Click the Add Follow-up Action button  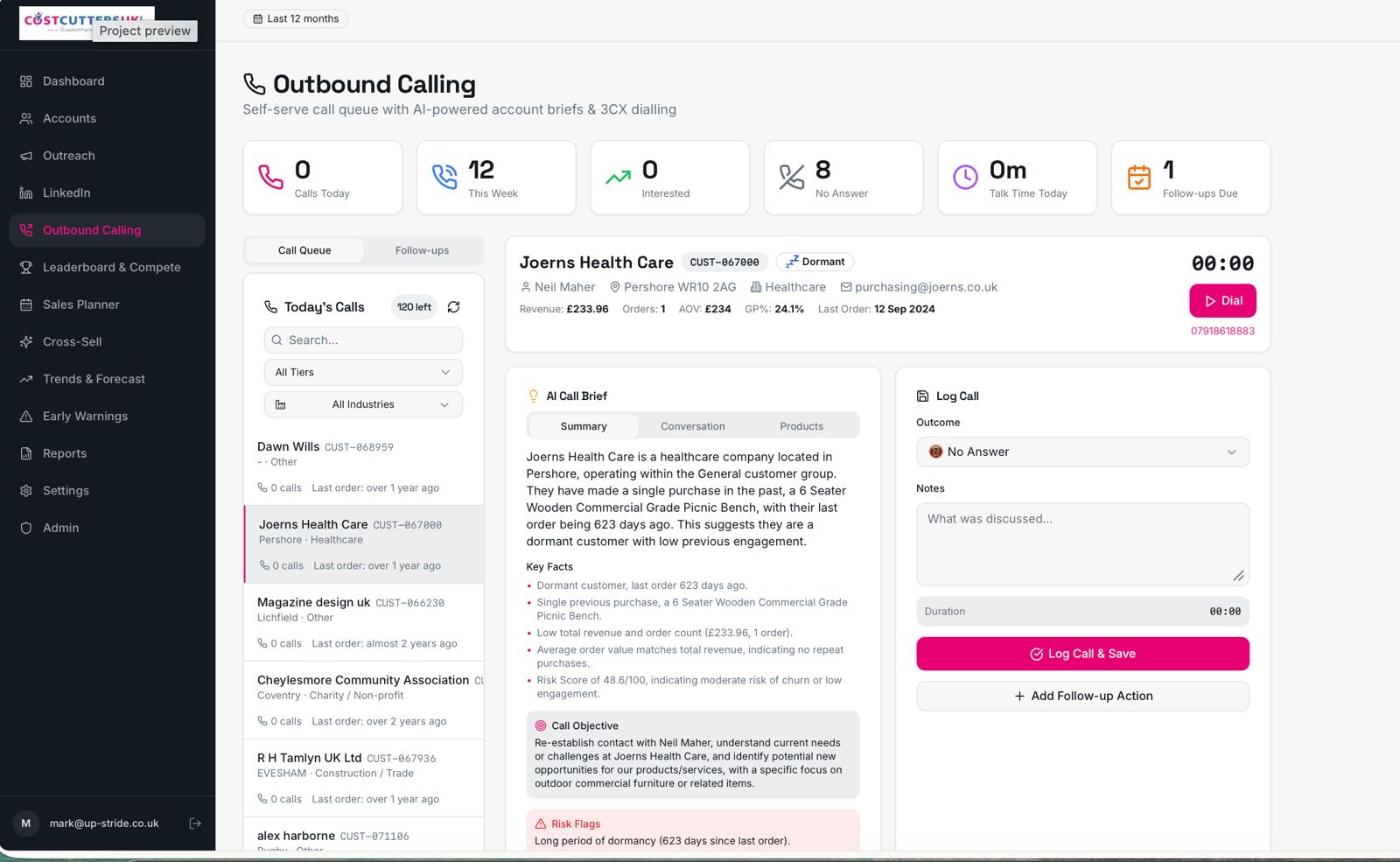[x=1082, y=696]
